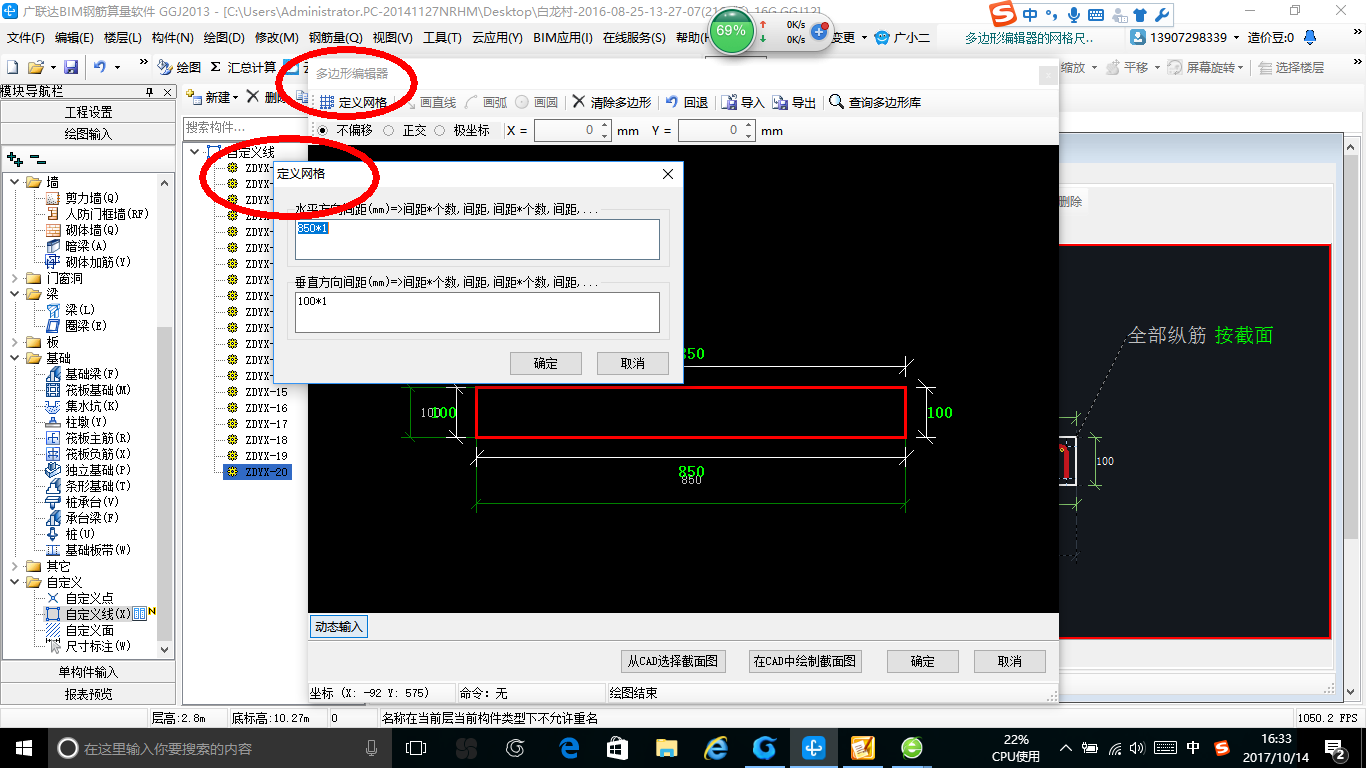Open the 编辑(E) menu

(74, 38)
